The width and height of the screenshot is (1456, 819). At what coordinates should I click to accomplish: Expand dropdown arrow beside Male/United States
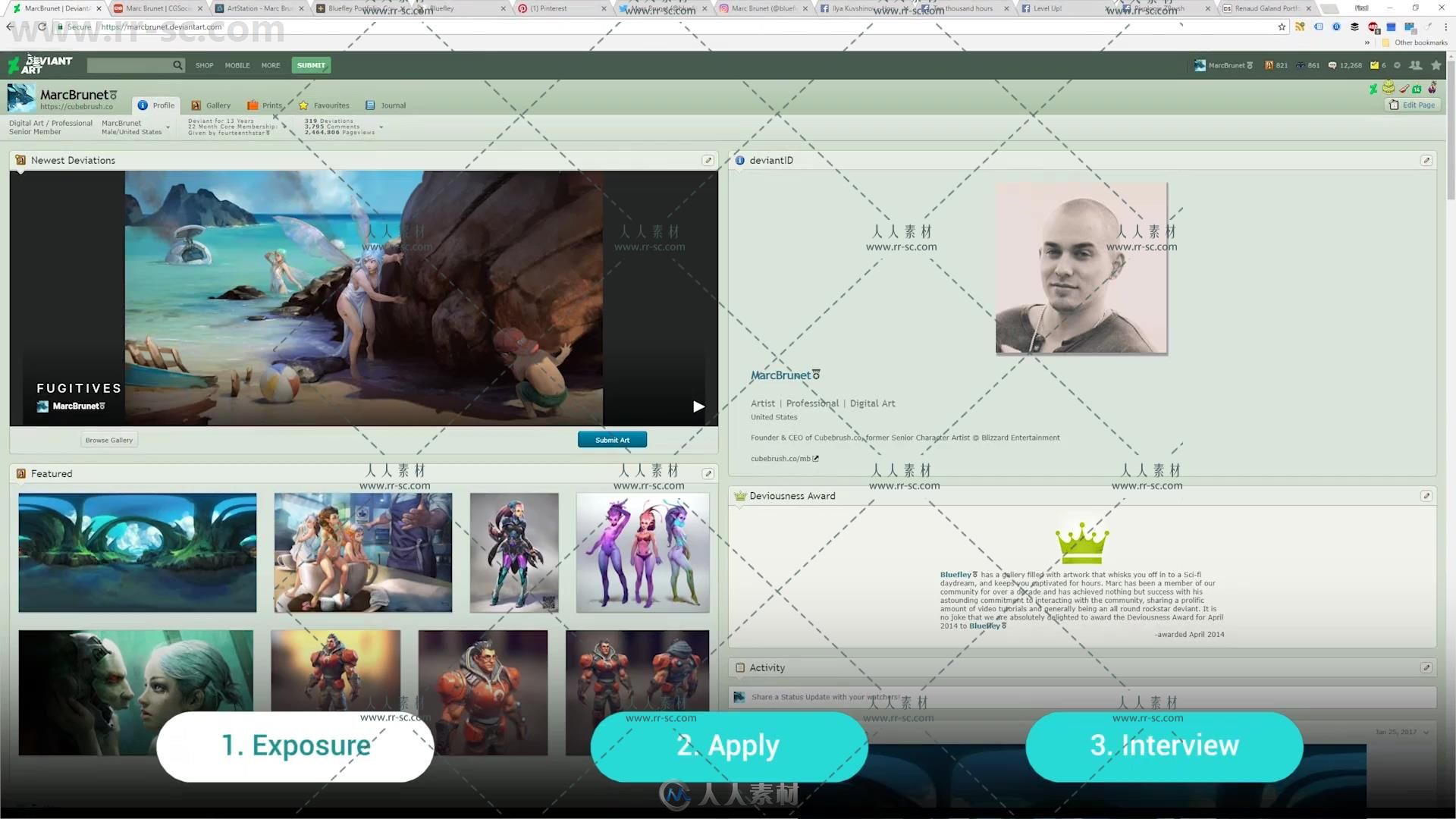point(168,127)
